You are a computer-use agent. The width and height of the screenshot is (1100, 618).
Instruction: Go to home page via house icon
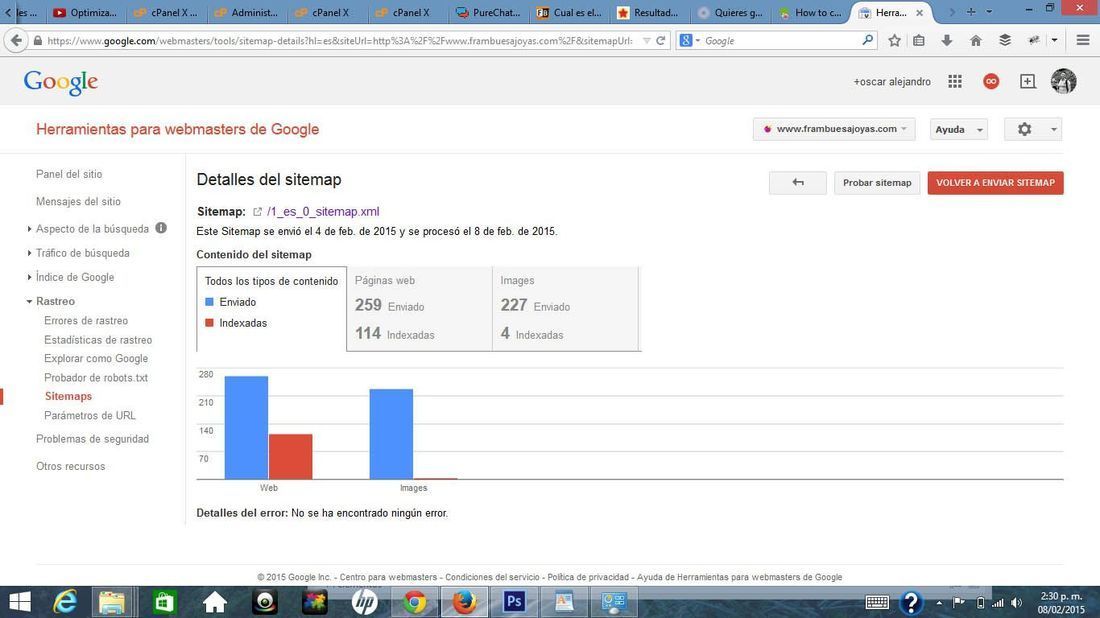point(976,41)
